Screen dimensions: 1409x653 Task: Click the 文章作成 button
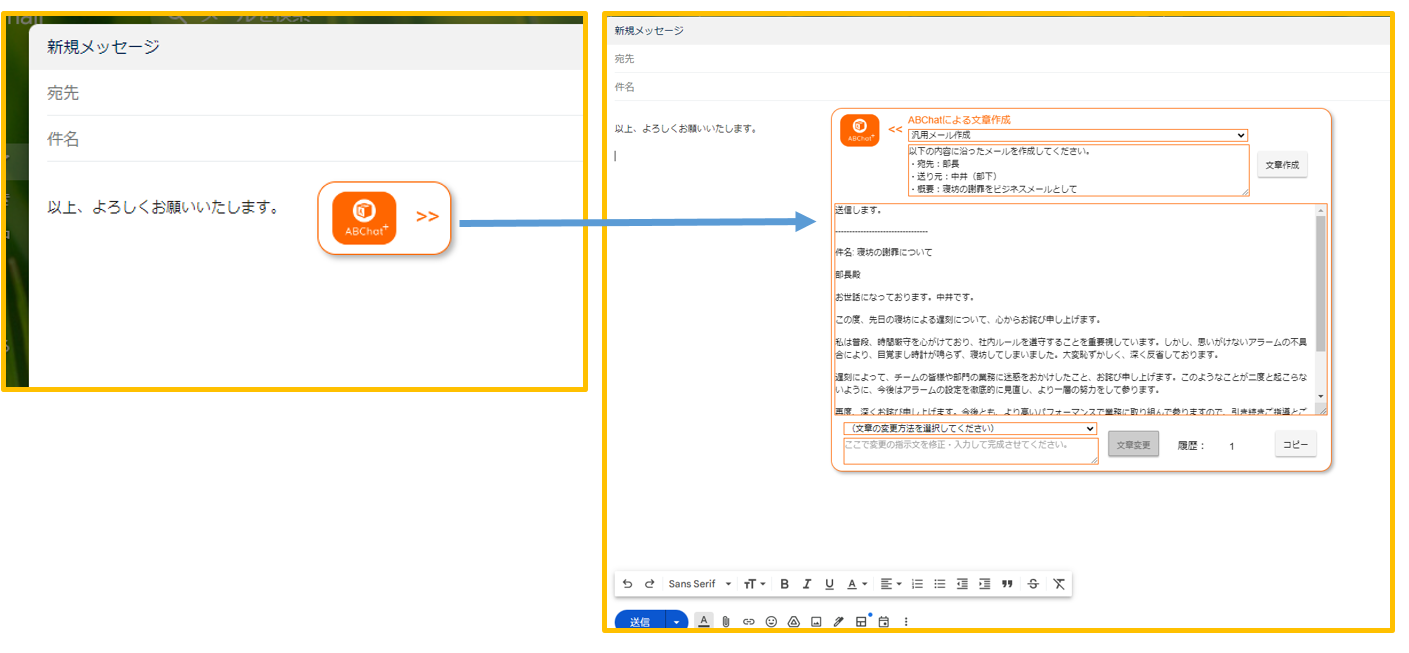(1282, 165)
